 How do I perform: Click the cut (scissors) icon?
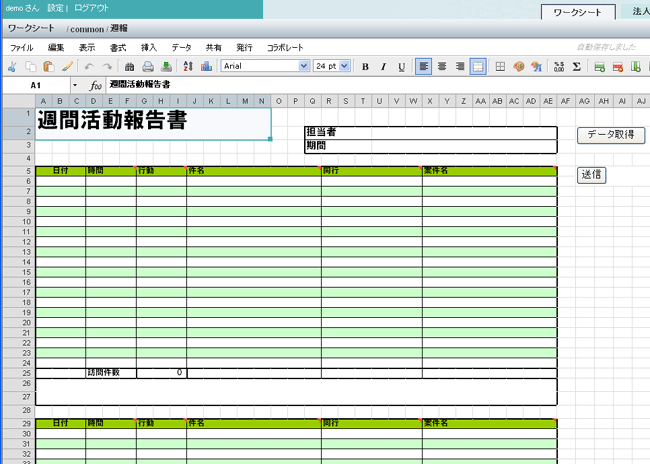tap(12, 67)
